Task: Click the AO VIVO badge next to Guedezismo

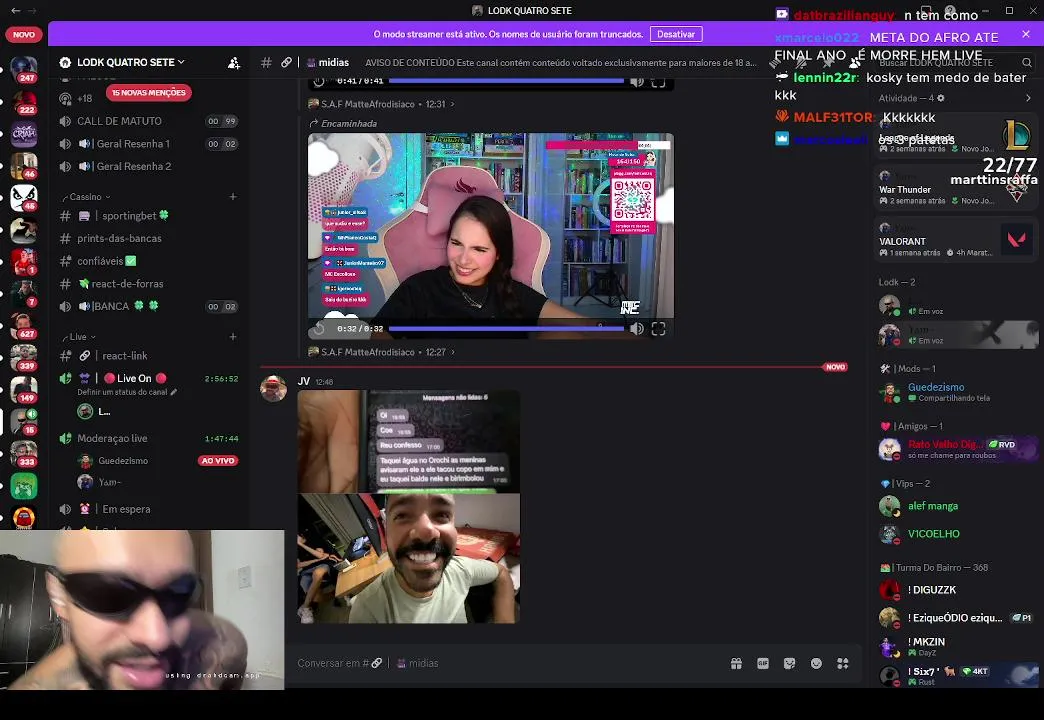Action: click(218, 461)
